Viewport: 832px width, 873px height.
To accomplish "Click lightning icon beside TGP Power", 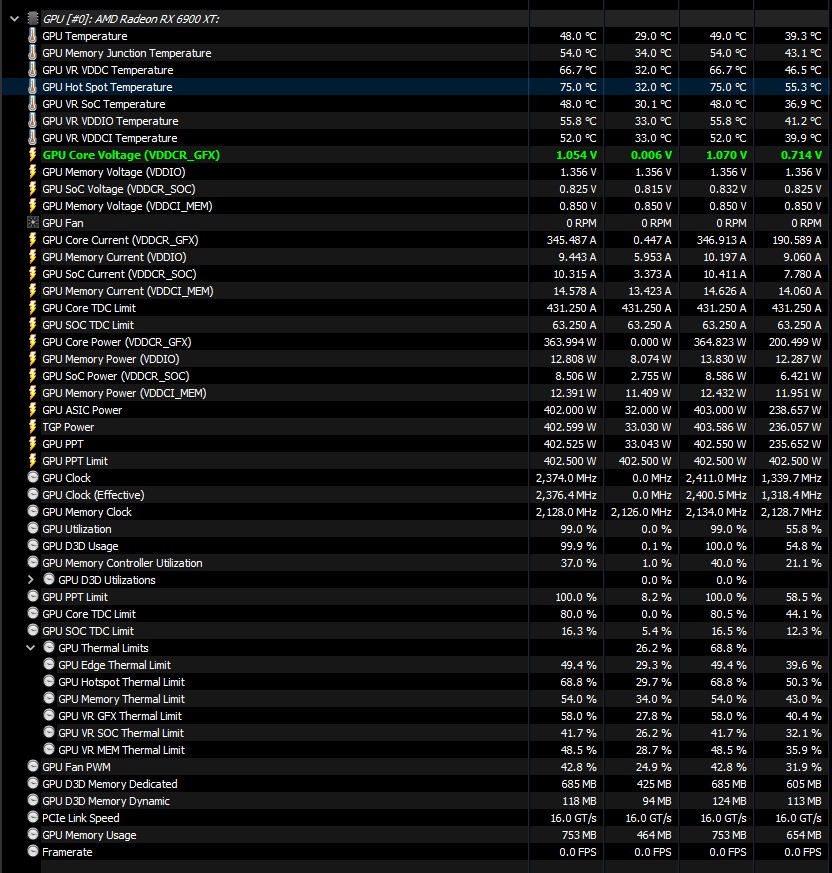I will click(x=32, y=426).
